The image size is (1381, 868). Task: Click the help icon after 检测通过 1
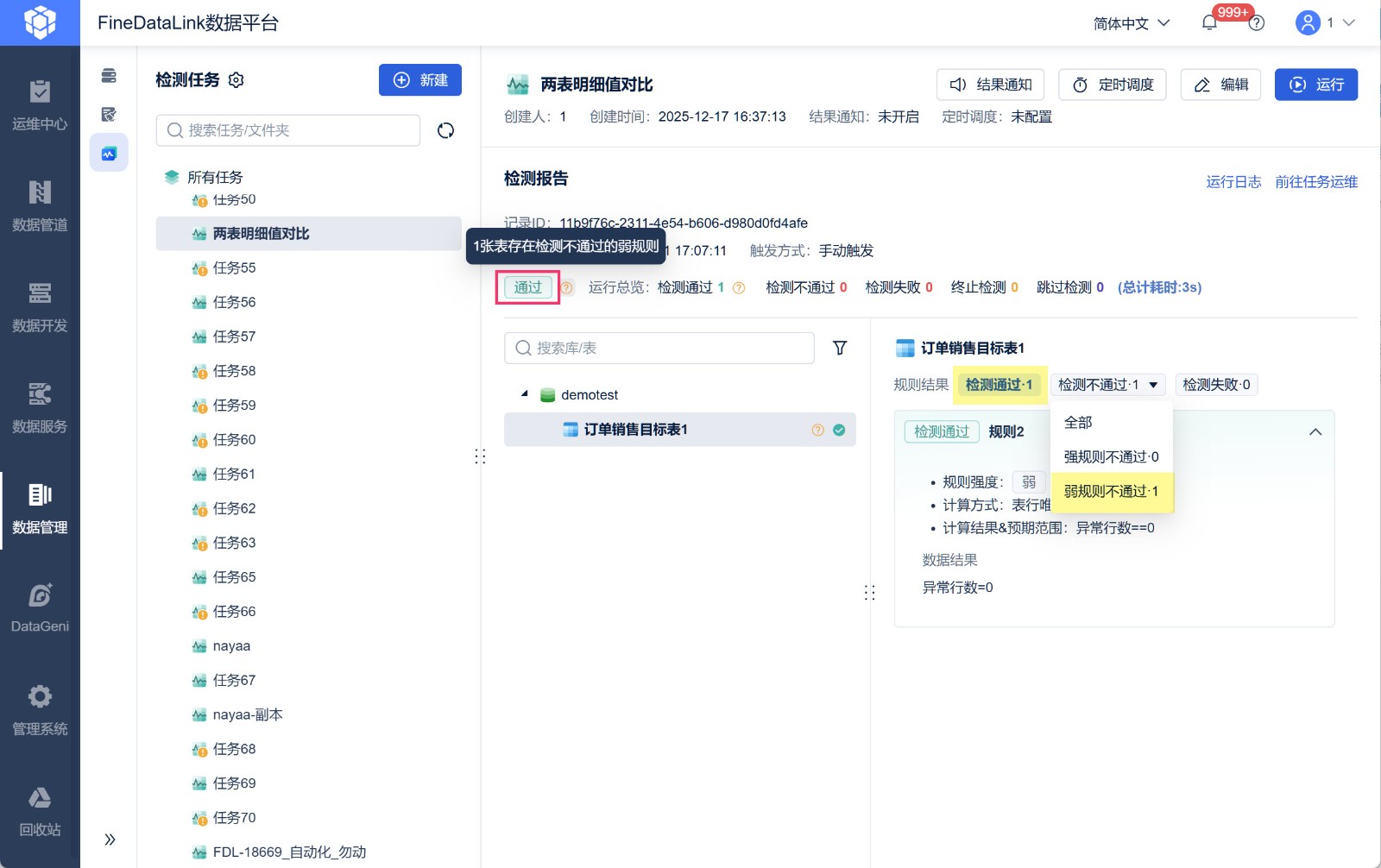739,288
